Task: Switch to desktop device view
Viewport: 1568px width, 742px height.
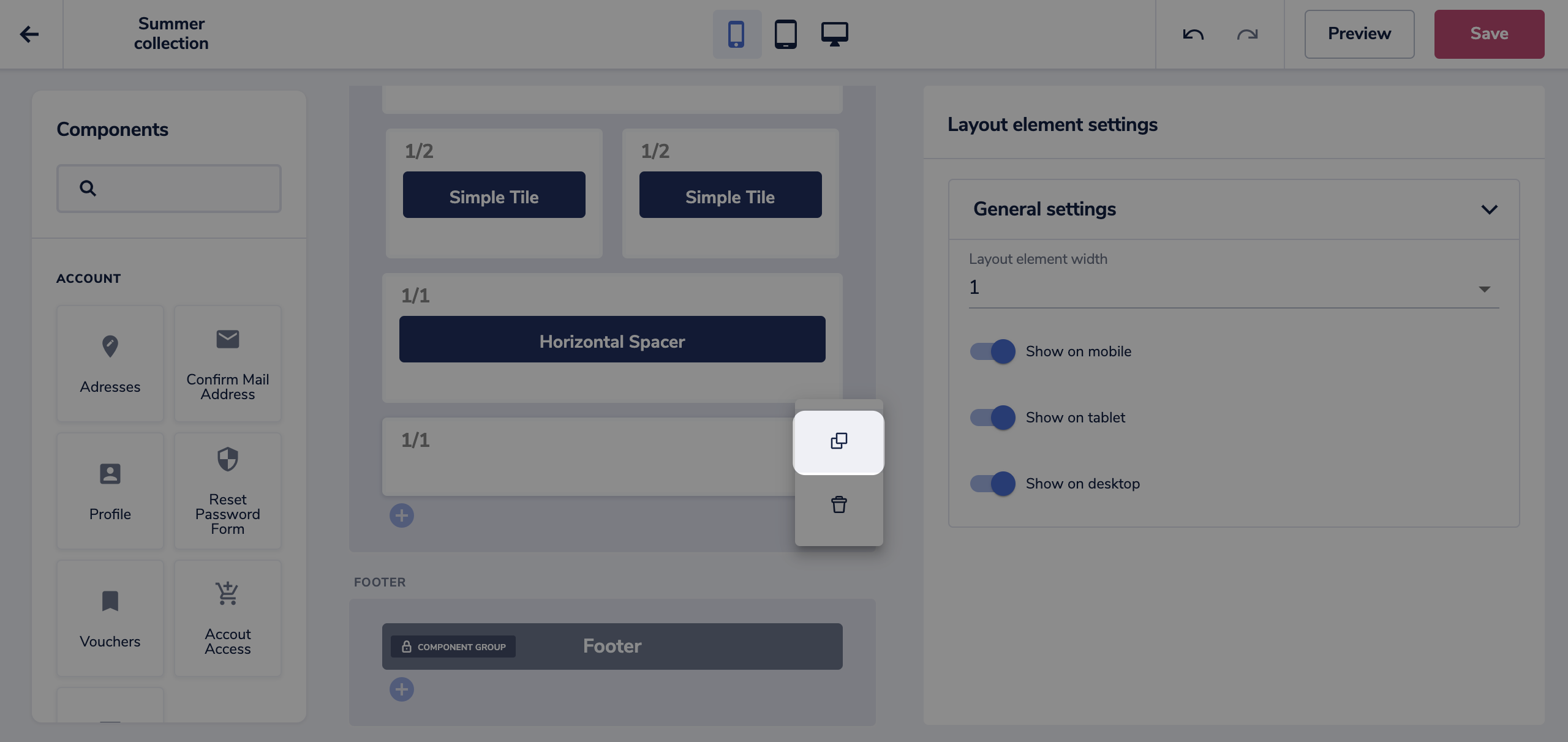Action: tap(835, 34)
